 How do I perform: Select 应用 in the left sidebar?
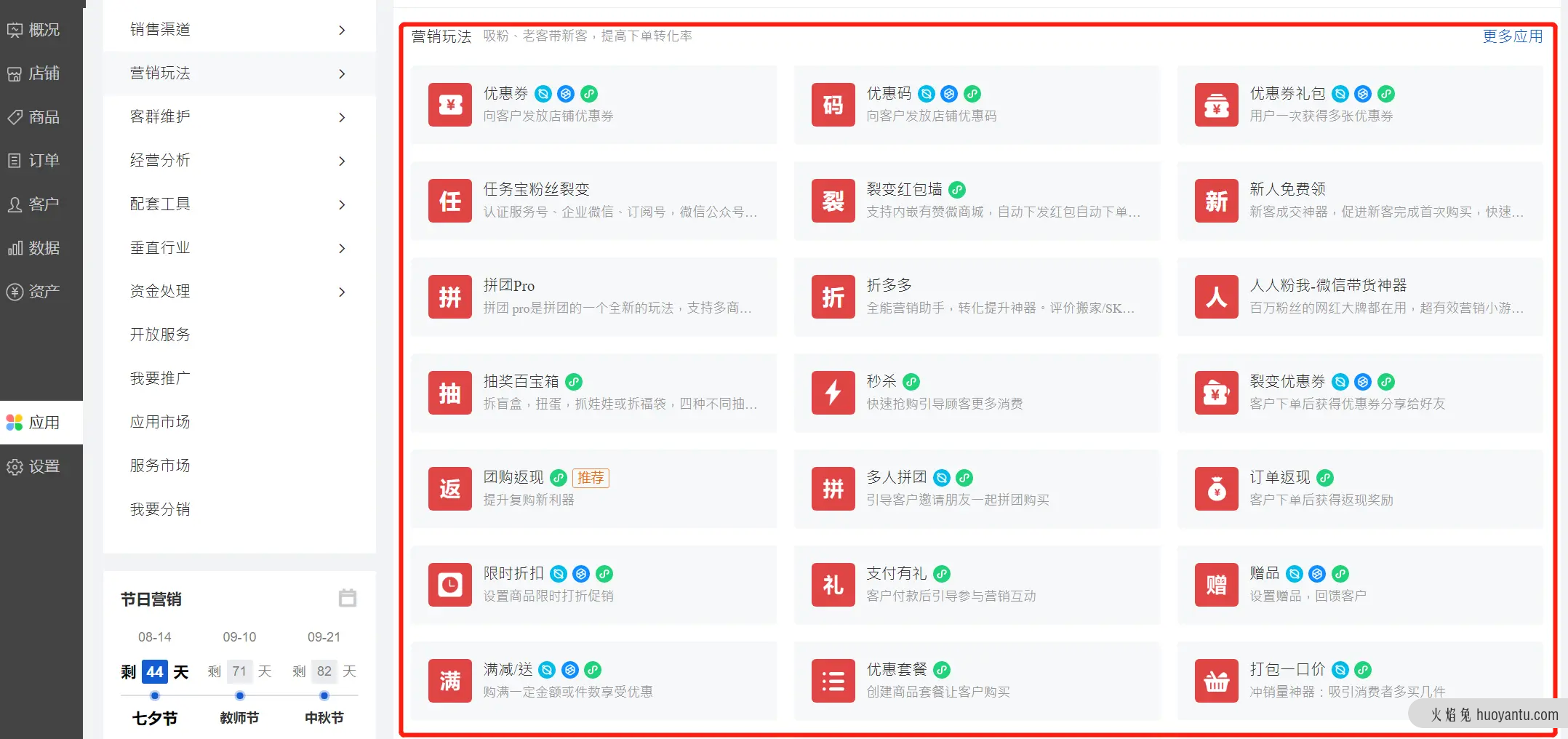(41, 423)
